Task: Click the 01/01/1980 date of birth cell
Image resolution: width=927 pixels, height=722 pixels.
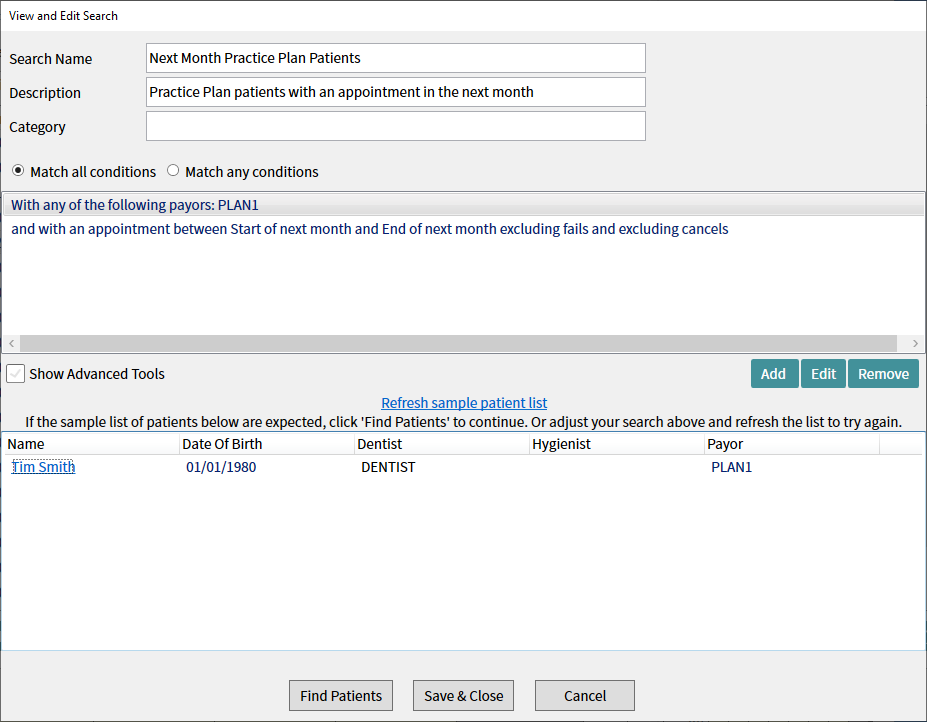Action: coord(221,467)
